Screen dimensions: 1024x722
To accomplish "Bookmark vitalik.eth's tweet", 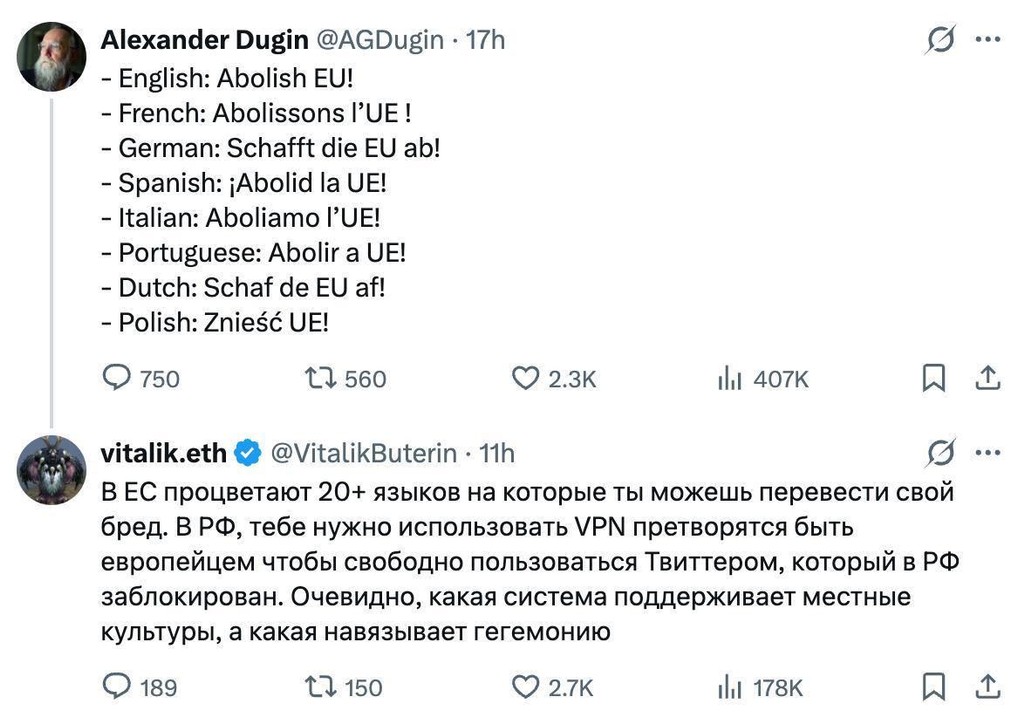I will click(x=933, y=687).
